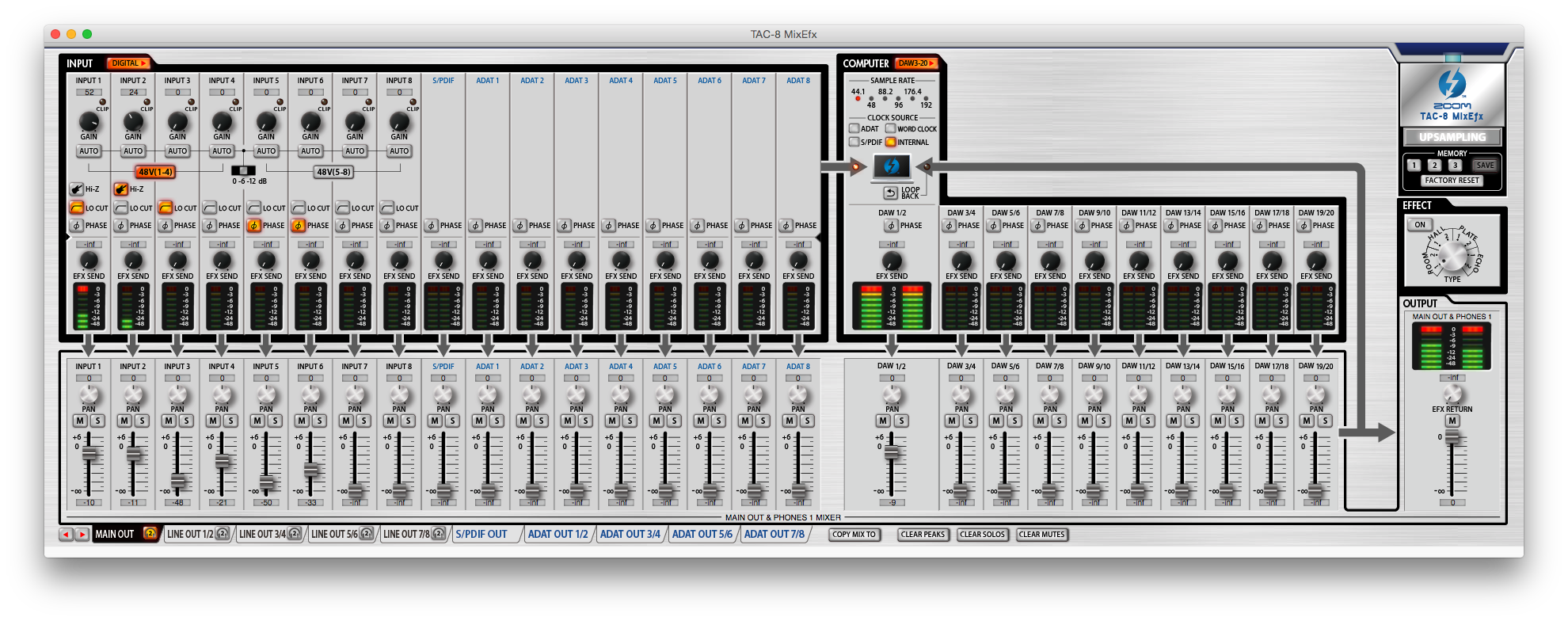Screen dimensions: 1568x621
Task: Click the phase invert icon on ADAT 8
Action: coord(786,226)
